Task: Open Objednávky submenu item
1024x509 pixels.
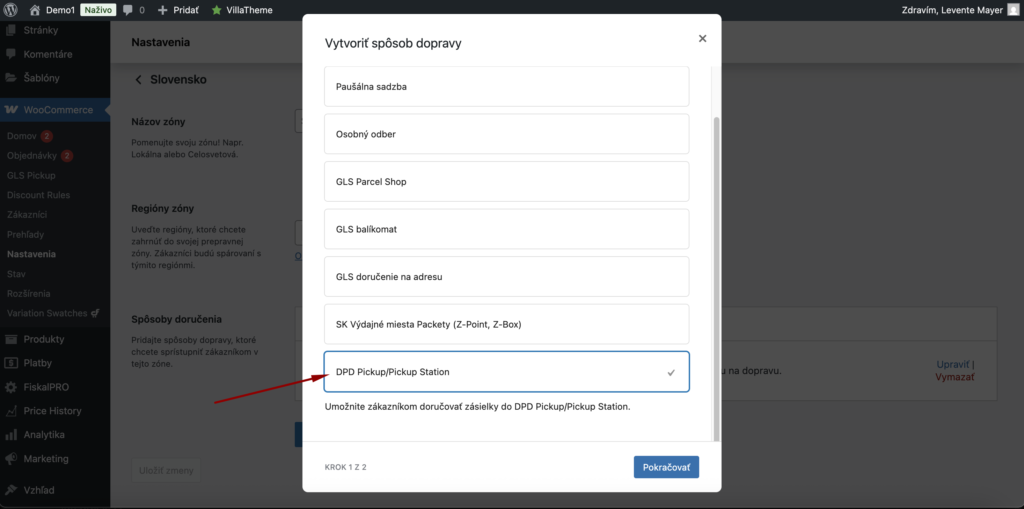Action: pyautogui.click(x=31, y=156)
